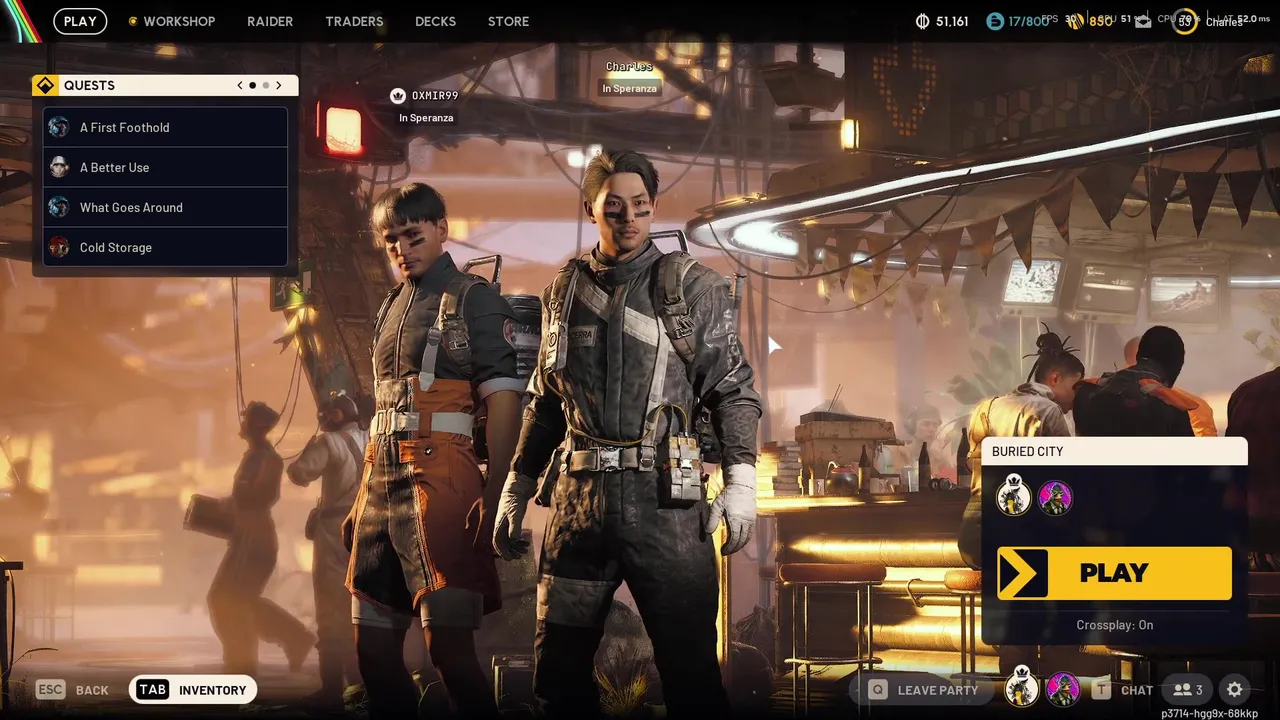Image resolution: width=1280 pixels, height=720 pixels.
Task: Open the mail envelope icon
Action: 1143,21
